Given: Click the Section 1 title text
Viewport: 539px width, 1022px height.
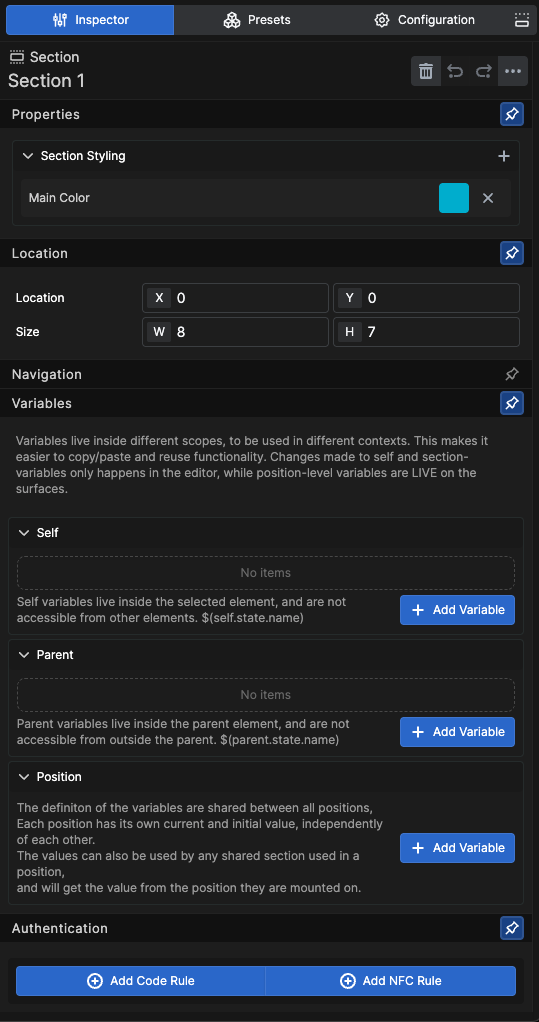Looking at the screenshot, I should [46, 81].
